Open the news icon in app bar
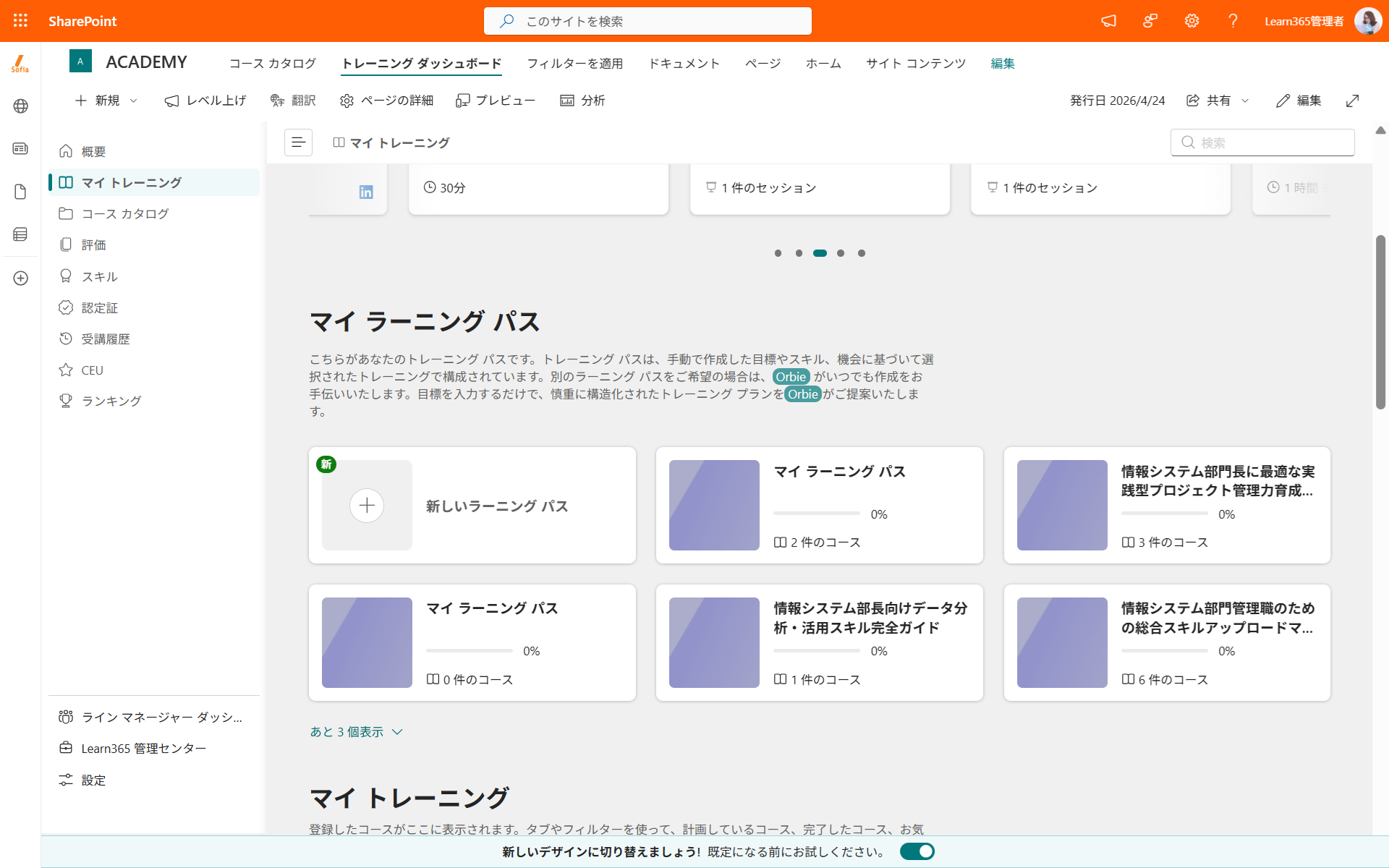The height and width of the screenshot is (868, 1389). [x=20, y=148]
